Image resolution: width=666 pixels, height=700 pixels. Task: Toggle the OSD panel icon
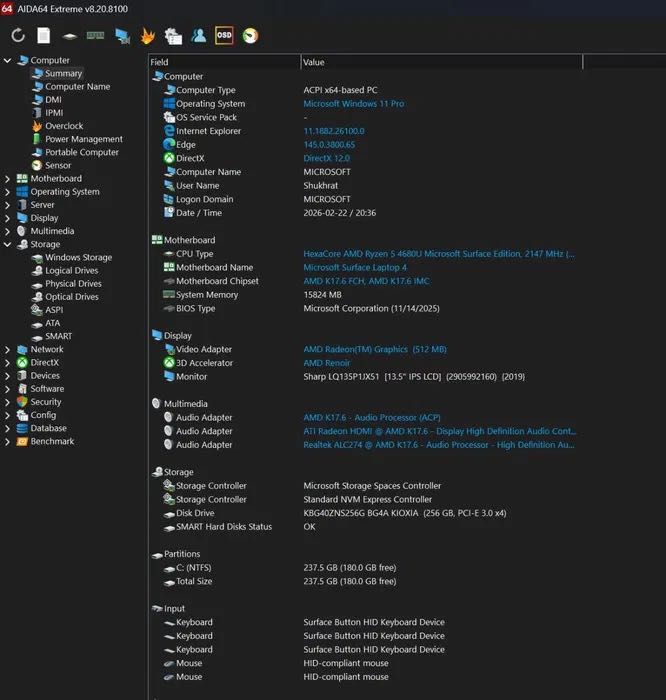pyautogui.click(x=224, y=36)
